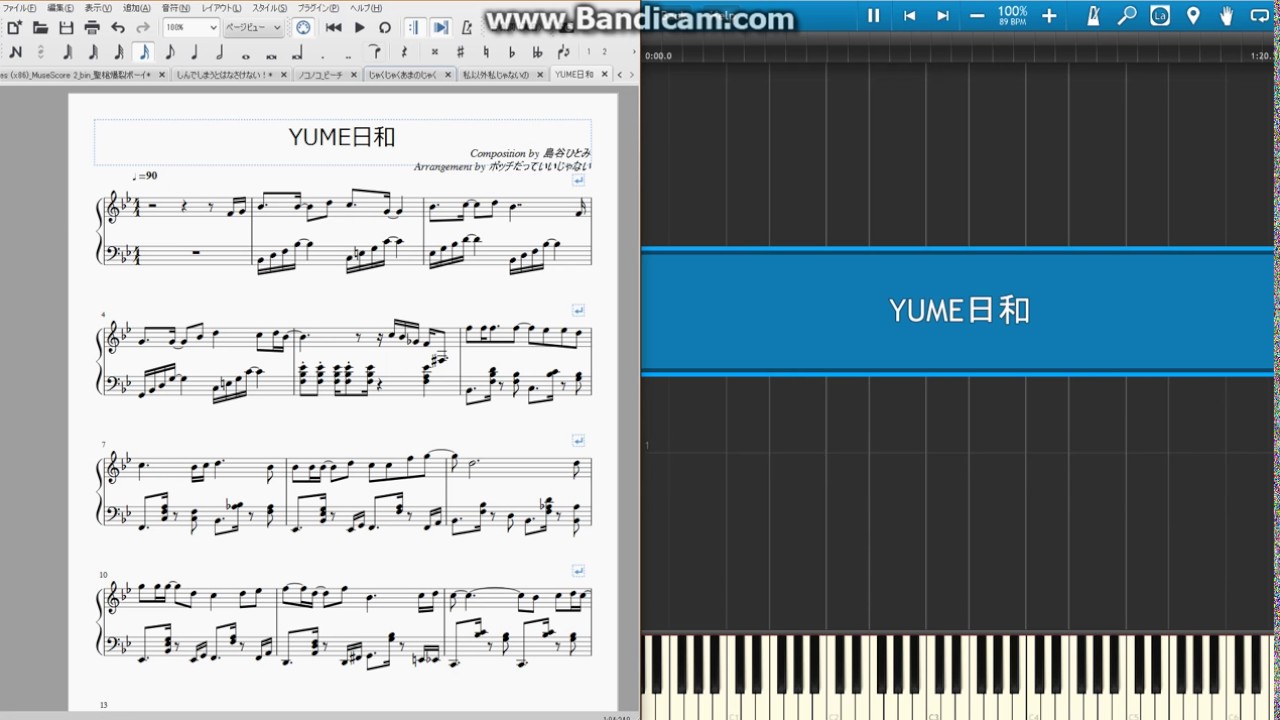This screenshot has width=1280, height=720.
Task: Toggle loop playback in MuseScore toolbar
Action: click(x=385, y=28)
